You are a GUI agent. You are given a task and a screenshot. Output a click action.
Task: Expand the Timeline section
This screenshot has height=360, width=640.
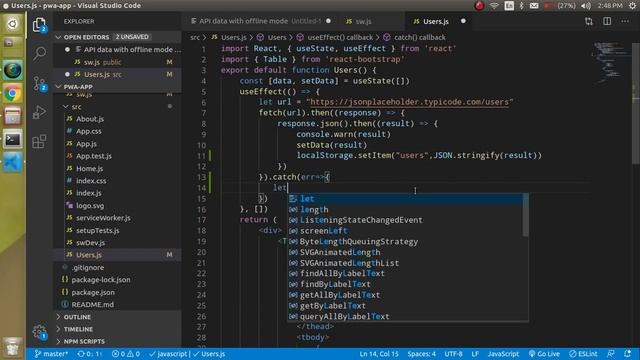click(x=118, y=329)
